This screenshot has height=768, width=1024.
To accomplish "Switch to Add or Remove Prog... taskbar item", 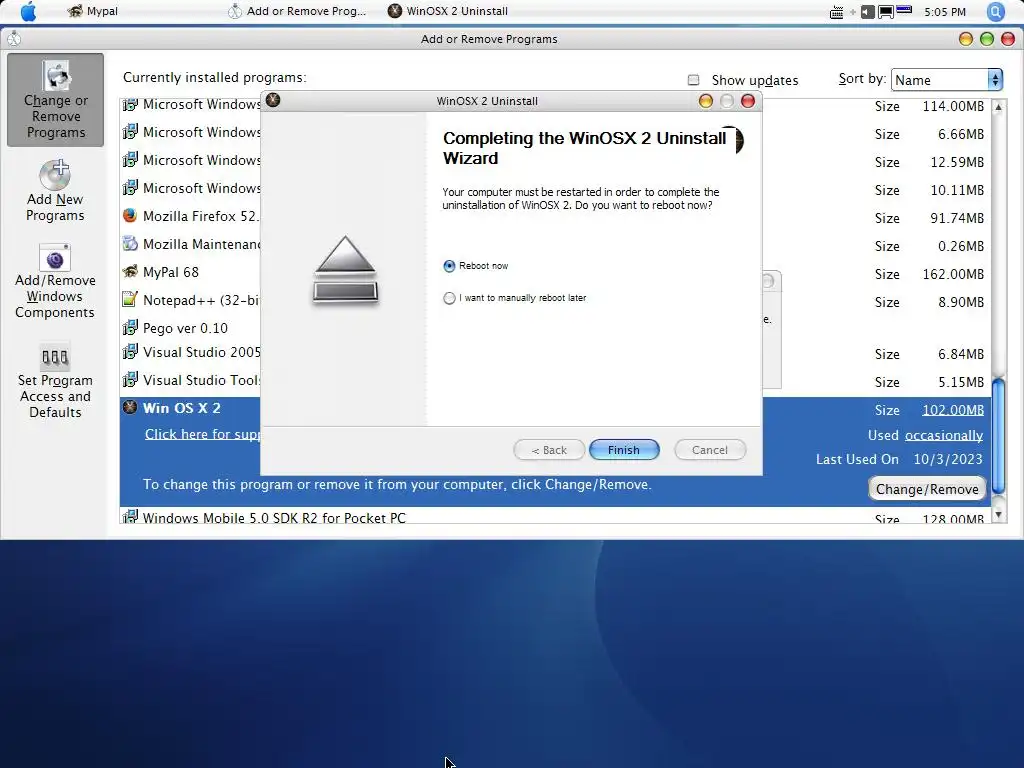I will click(x=297, y=11).
